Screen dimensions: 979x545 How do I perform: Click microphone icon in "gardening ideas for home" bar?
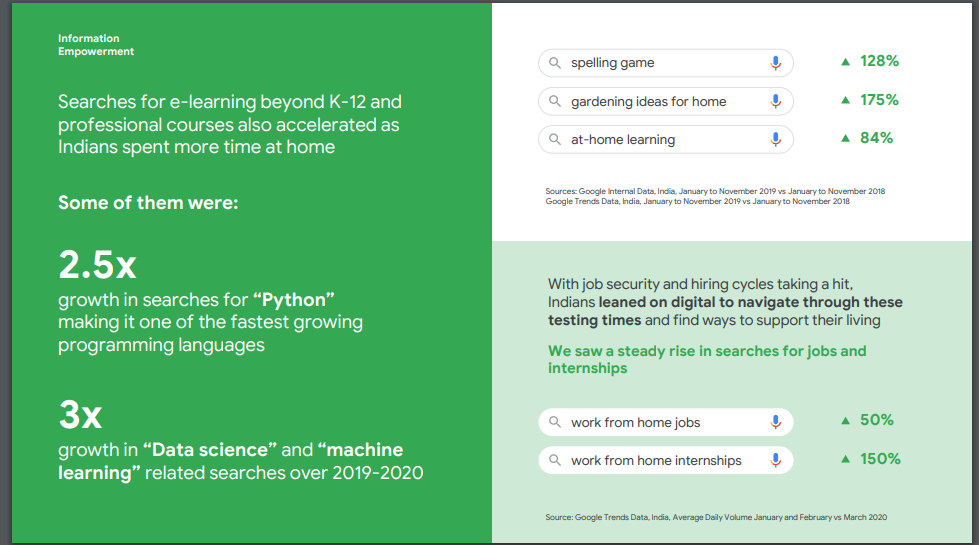(x=775, y=101)
